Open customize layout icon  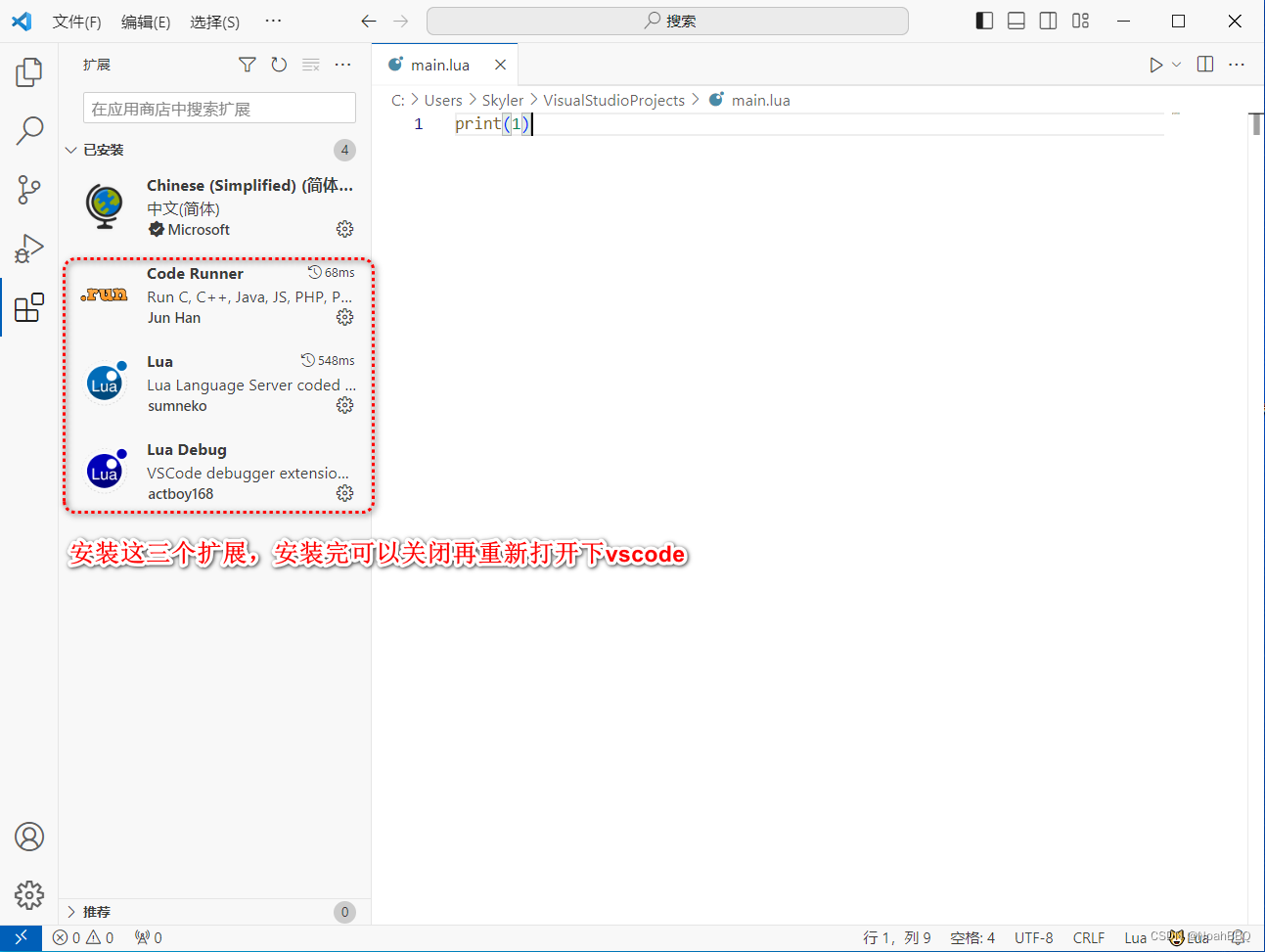(1080, 21)
